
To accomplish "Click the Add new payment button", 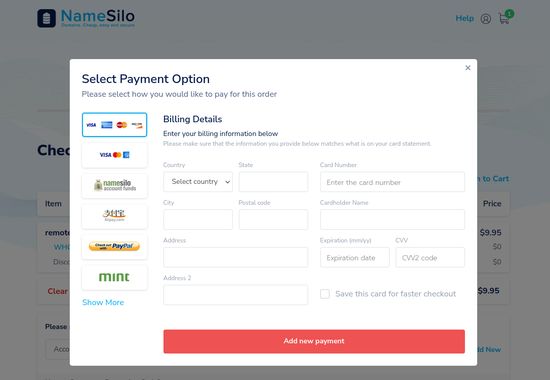I will tap(314, 341).
